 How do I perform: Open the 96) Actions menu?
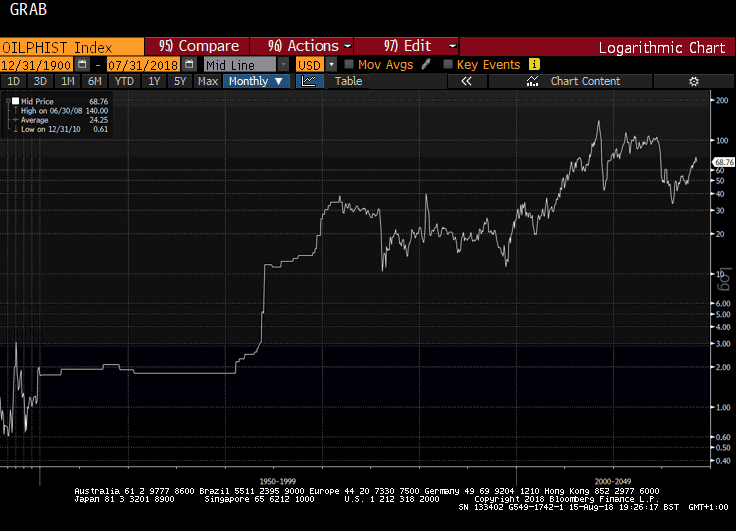click(301, 46)
